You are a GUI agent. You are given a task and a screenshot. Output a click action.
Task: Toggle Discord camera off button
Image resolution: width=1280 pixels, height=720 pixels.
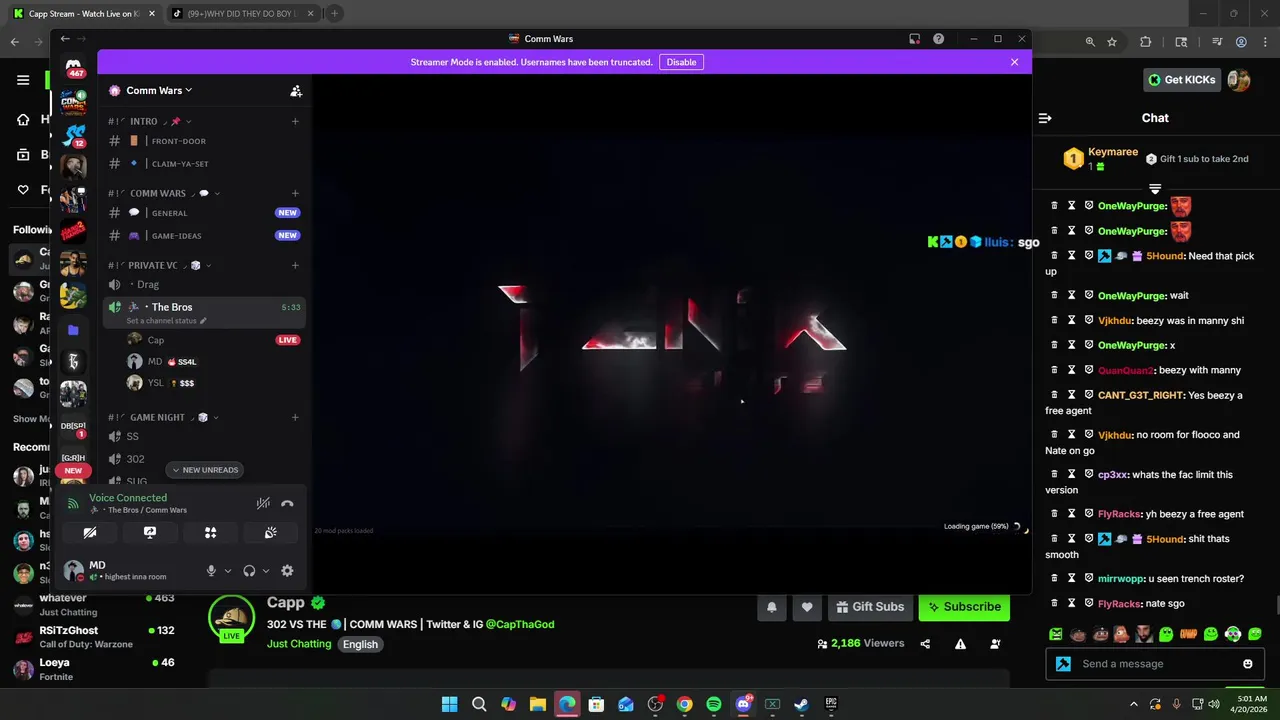(x=90, y=533)
